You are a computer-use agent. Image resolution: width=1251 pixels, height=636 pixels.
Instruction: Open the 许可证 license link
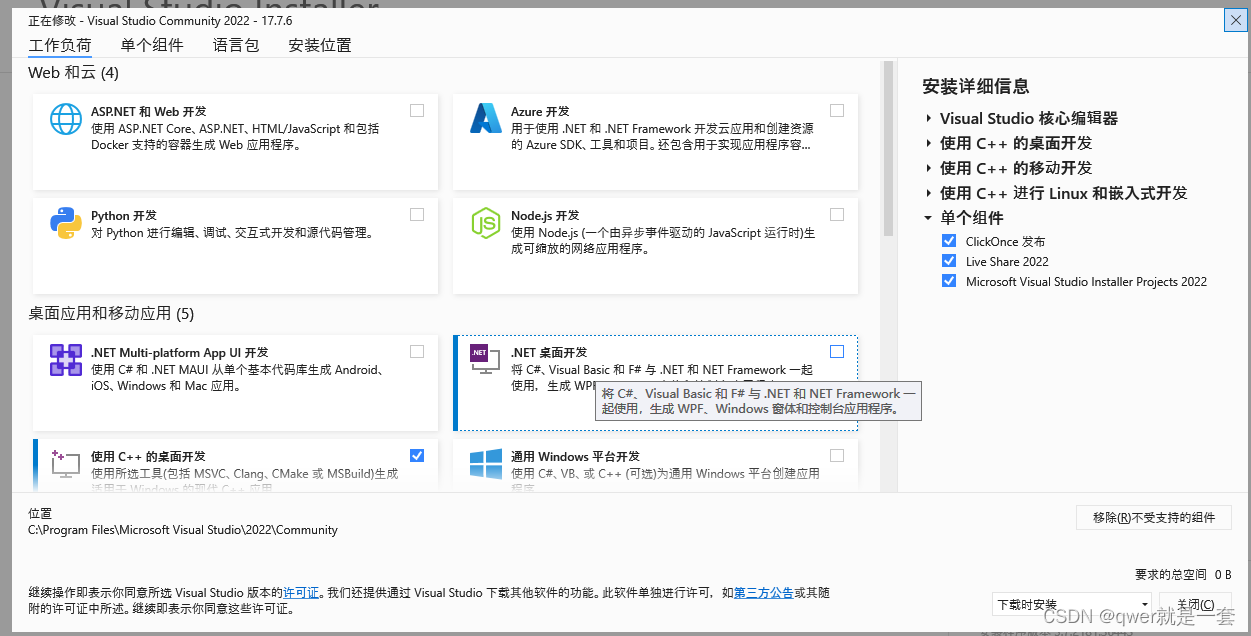point(301,592)
